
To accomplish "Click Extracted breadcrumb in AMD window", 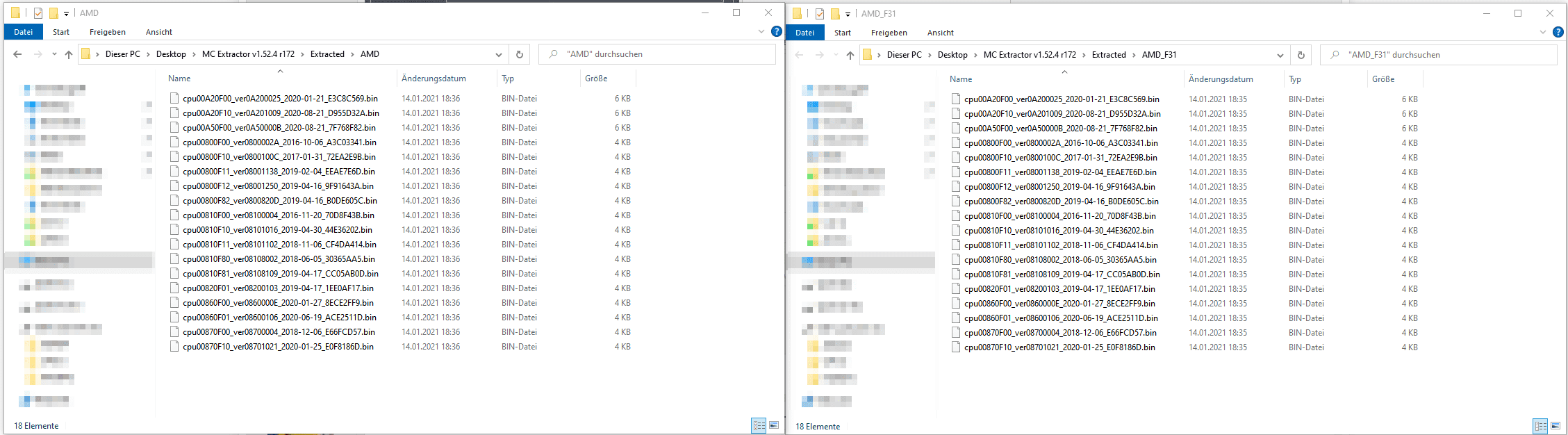I will pos(327,54).
